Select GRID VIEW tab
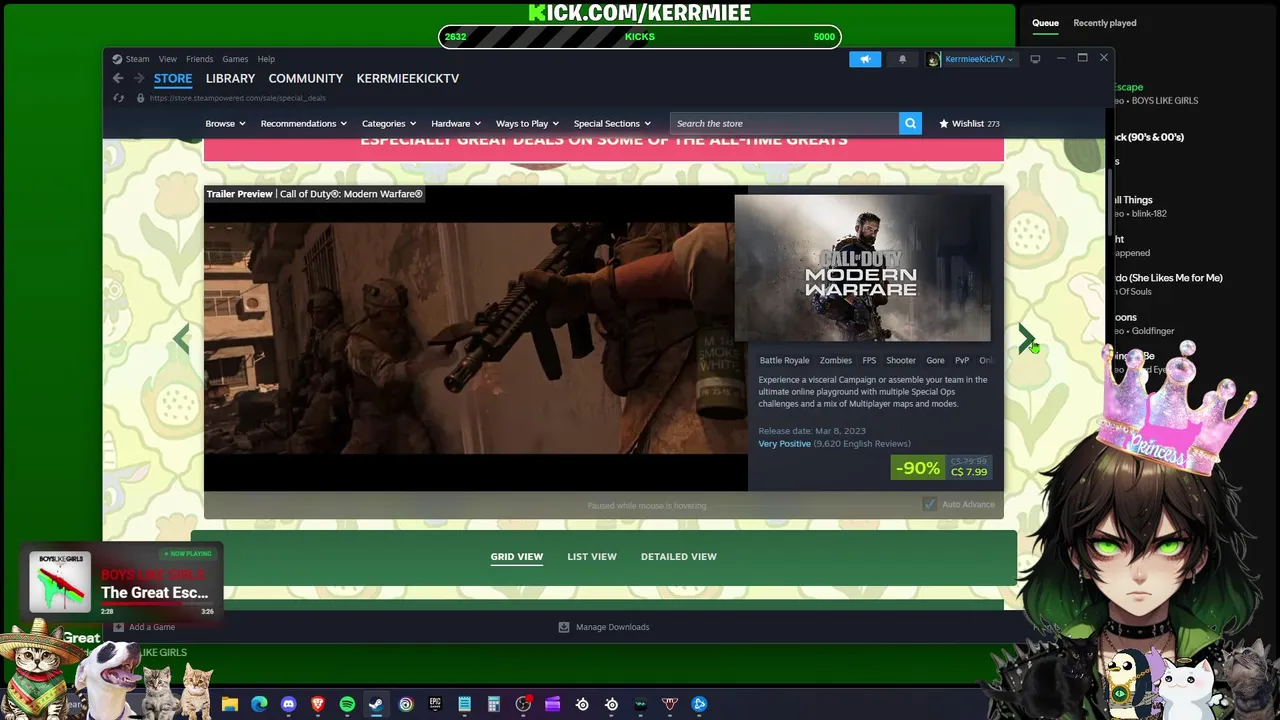Image resolution: width=1280 pixels, height=720 pixels. pos(517,556)
